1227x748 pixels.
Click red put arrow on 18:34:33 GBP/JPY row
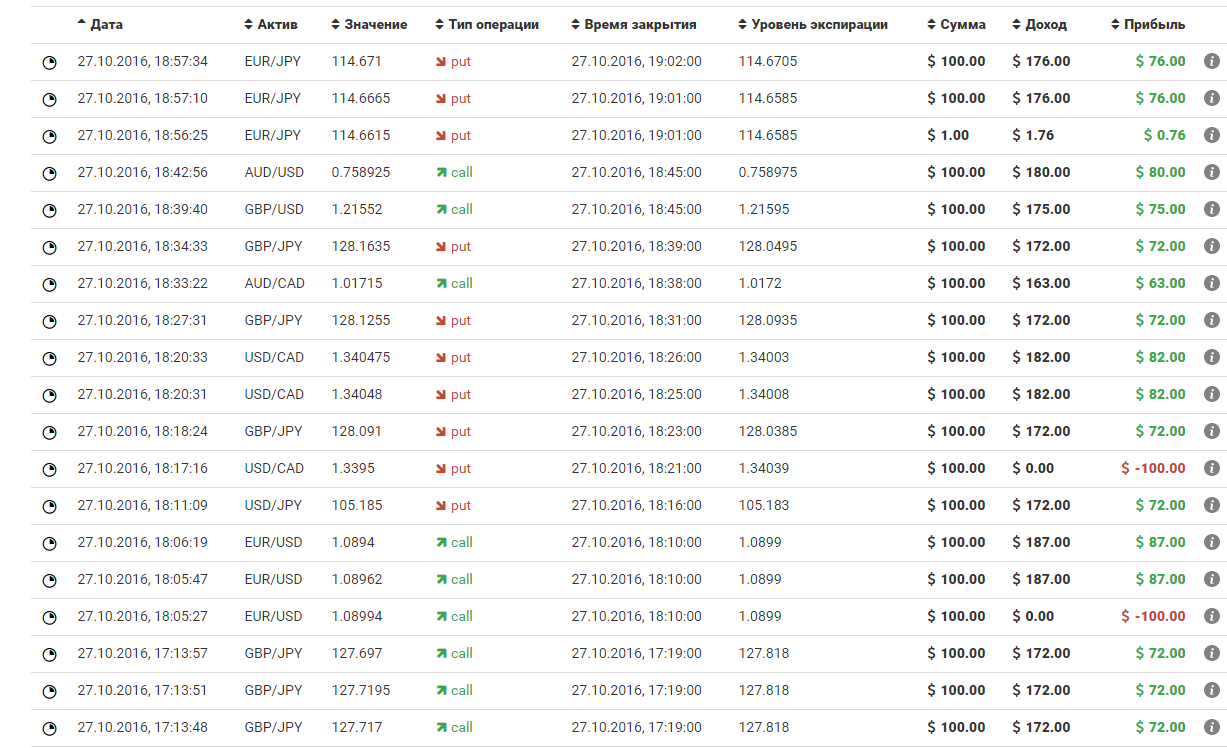click(x=441, y=247)
